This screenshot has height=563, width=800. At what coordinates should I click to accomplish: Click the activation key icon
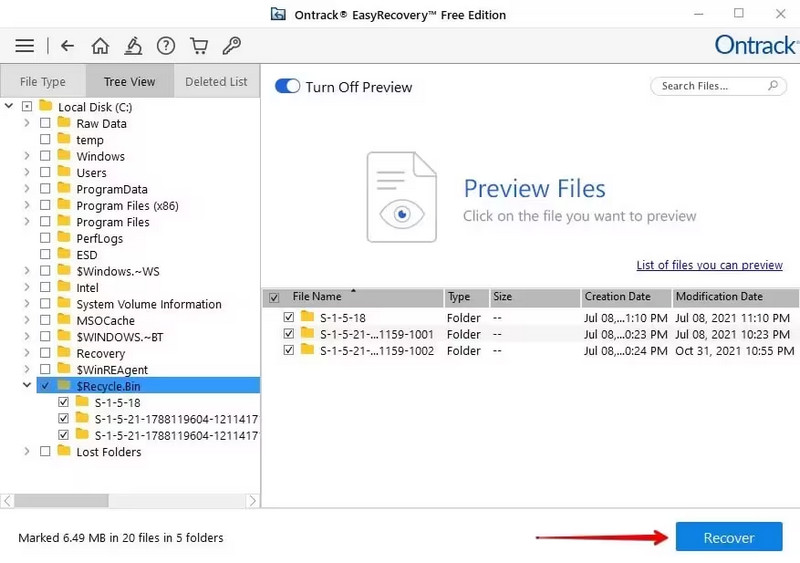point(232,46)
